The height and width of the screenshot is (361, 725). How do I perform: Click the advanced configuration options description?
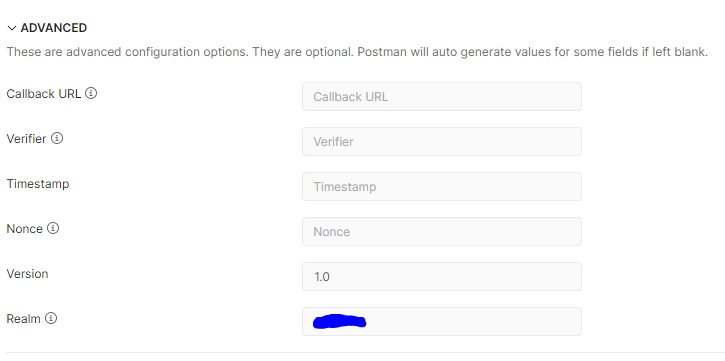pyautogui.click(x=357, y=52)
